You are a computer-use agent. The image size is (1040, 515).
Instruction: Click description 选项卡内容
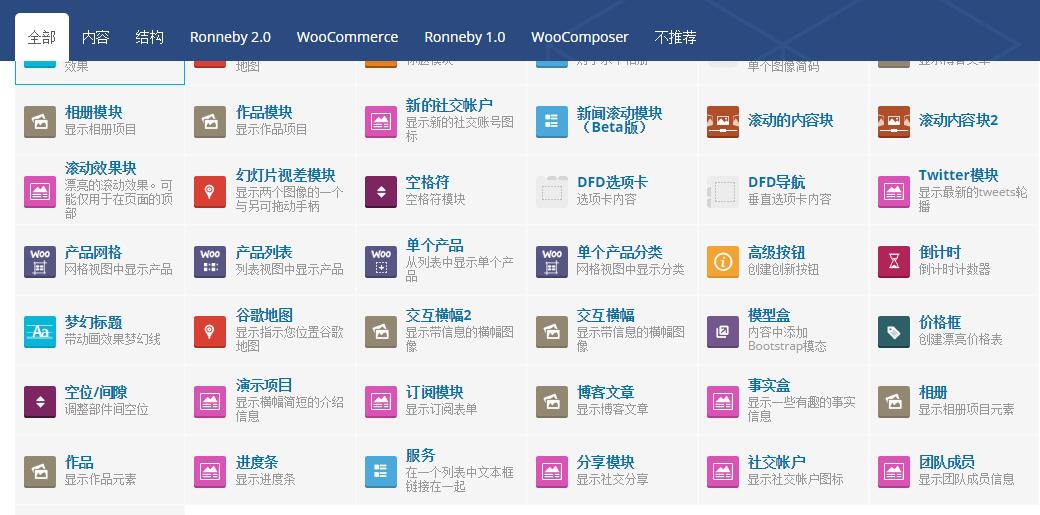(606, 199)
